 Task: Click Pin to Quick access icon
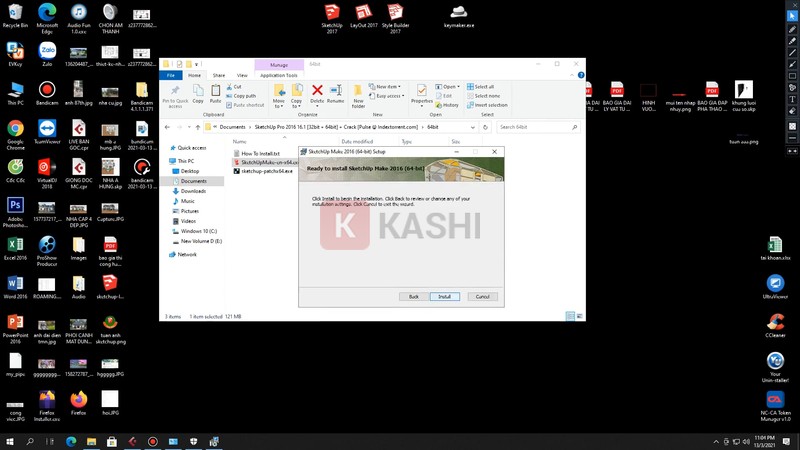tap(175, 94)
